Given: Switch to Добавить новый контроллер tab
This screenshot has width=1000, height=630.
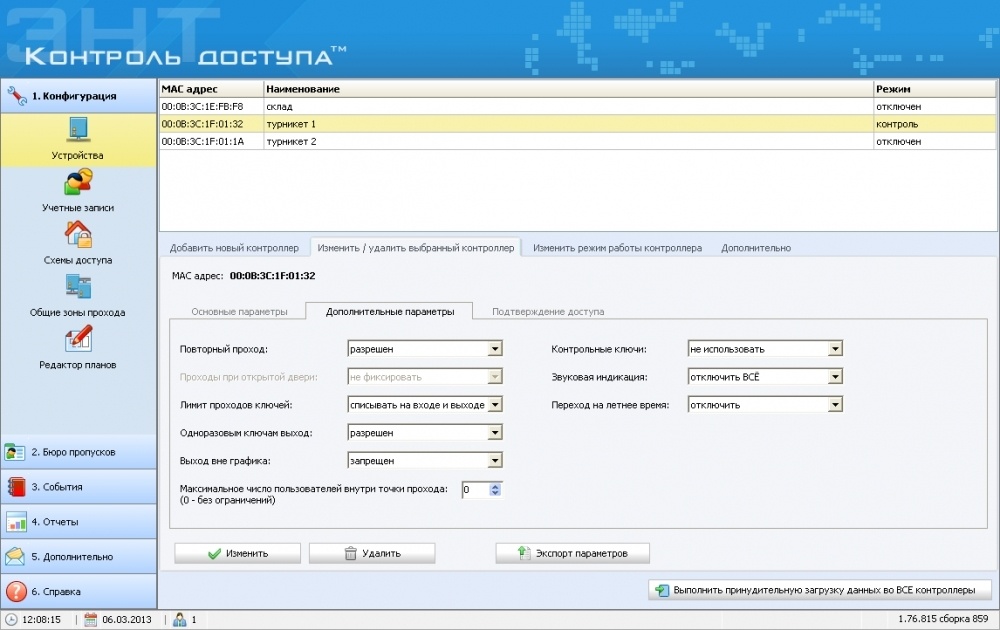Looking at the screenshot, I should coord(234,248).
